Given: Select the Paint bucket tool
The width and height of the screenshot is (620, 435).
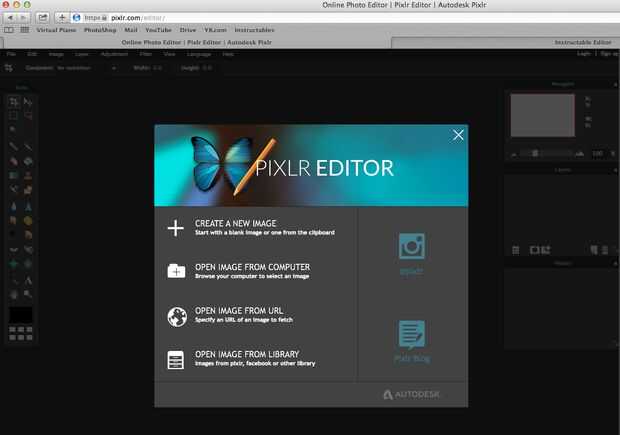Looking at the screenshot, I should [x=28, y=161].
